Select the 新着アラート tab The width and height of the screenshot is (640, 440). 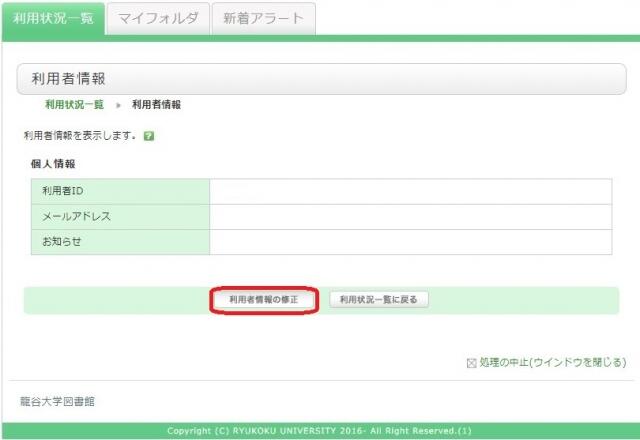click(263, 18)
